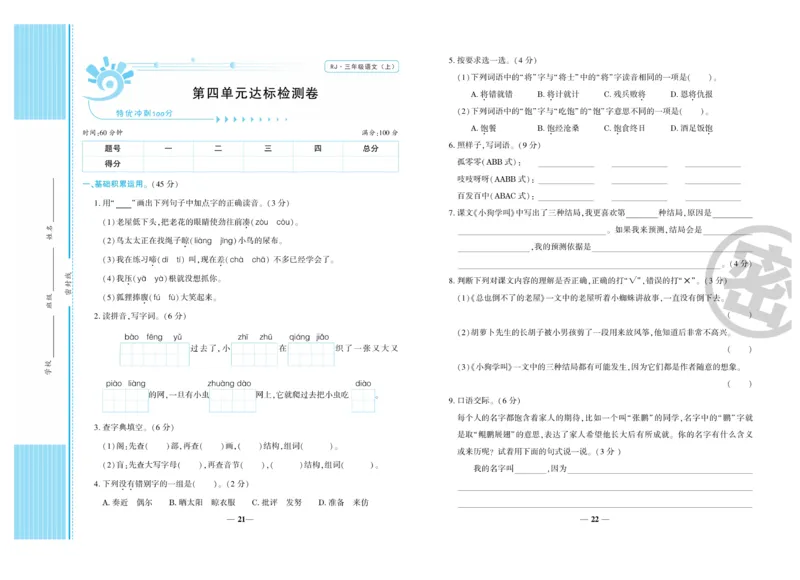Viewport: 800px width, 580px height.
Task: Select the 题号 row header
Action: pos(110,148)
